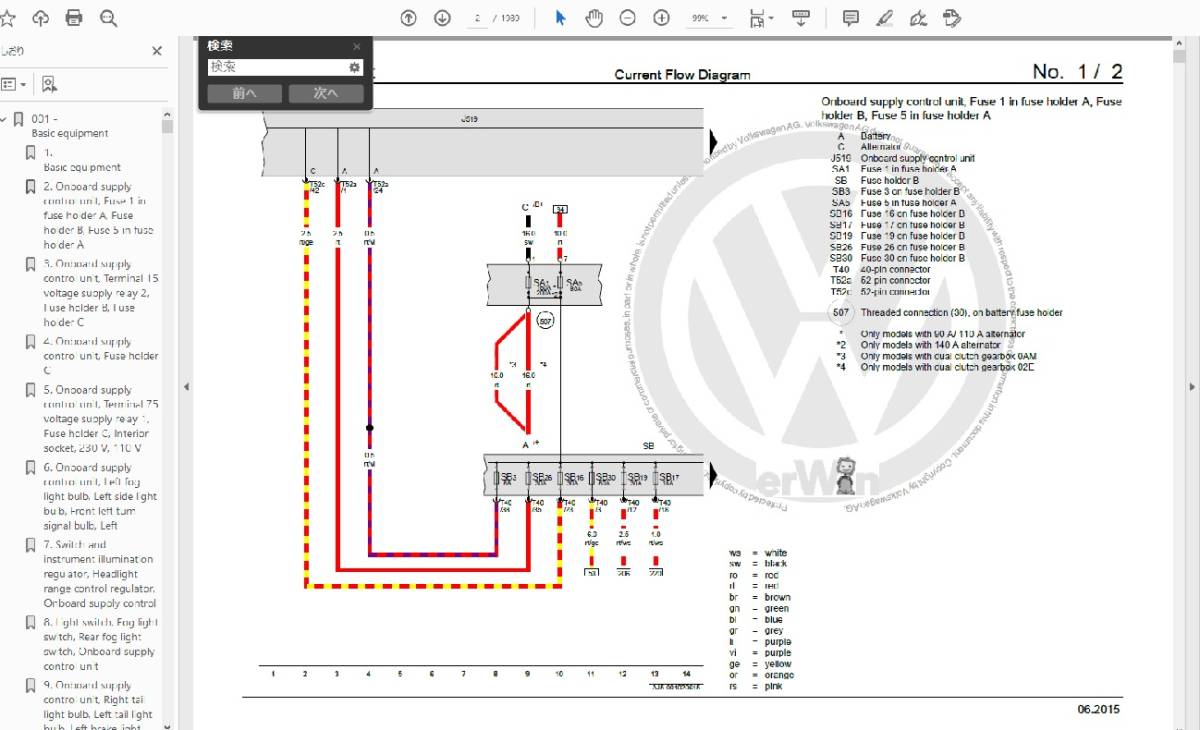Click note 'Only models with 140 A alternator'
This screenshot has height=730, width=1200.
930,345
